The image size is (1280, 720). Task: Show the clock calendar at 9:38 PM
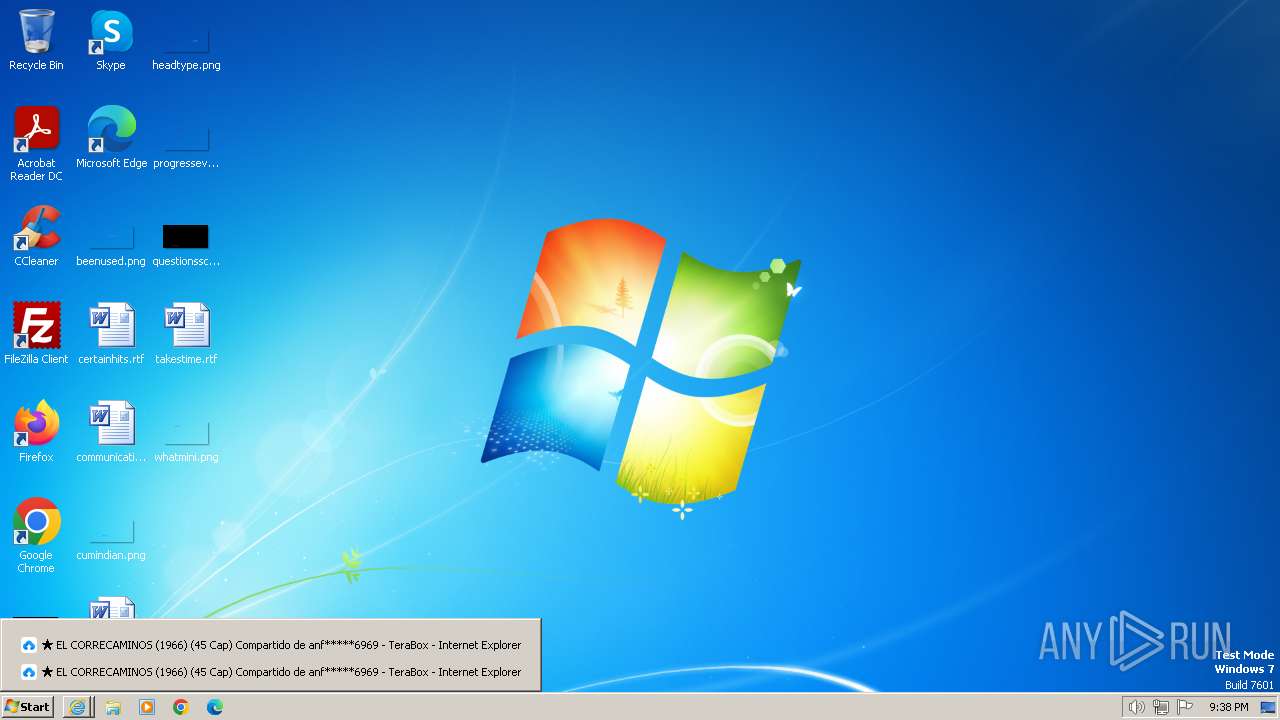point(1228,707)
